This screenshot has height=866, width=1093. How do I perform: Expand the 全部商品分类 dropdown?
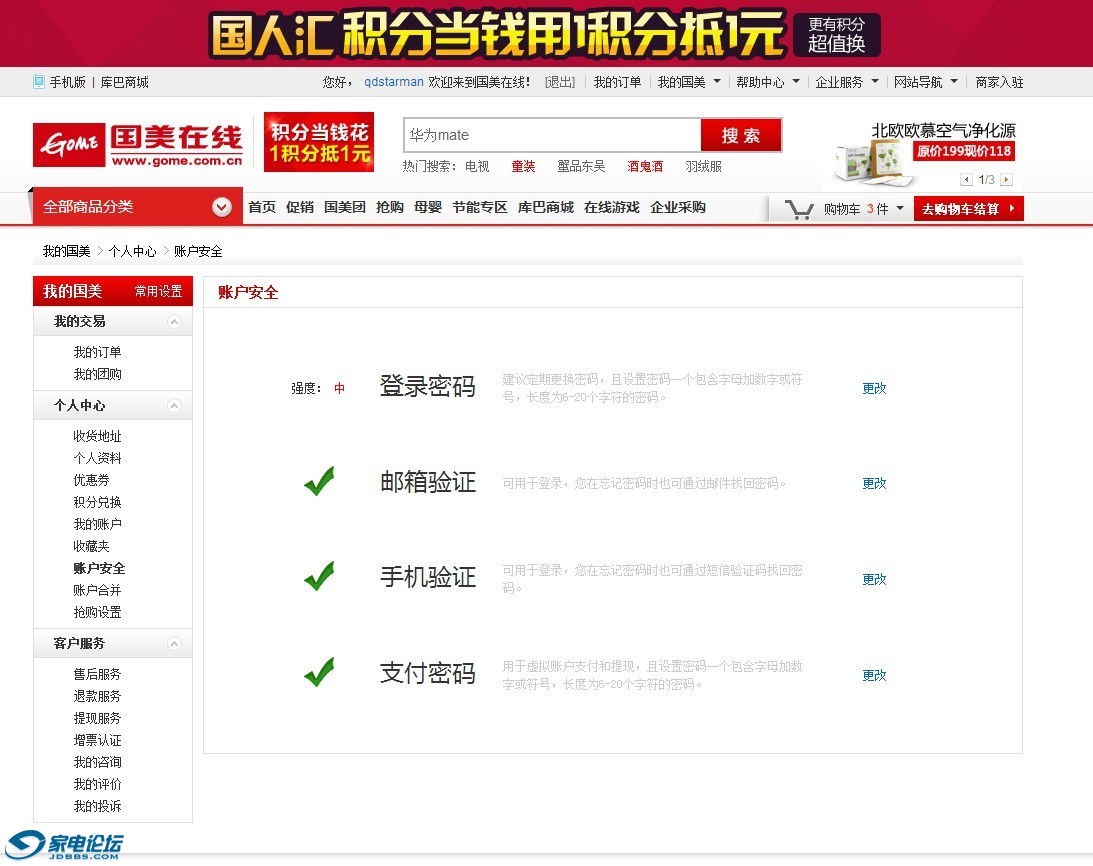click(x=221, y=208)
